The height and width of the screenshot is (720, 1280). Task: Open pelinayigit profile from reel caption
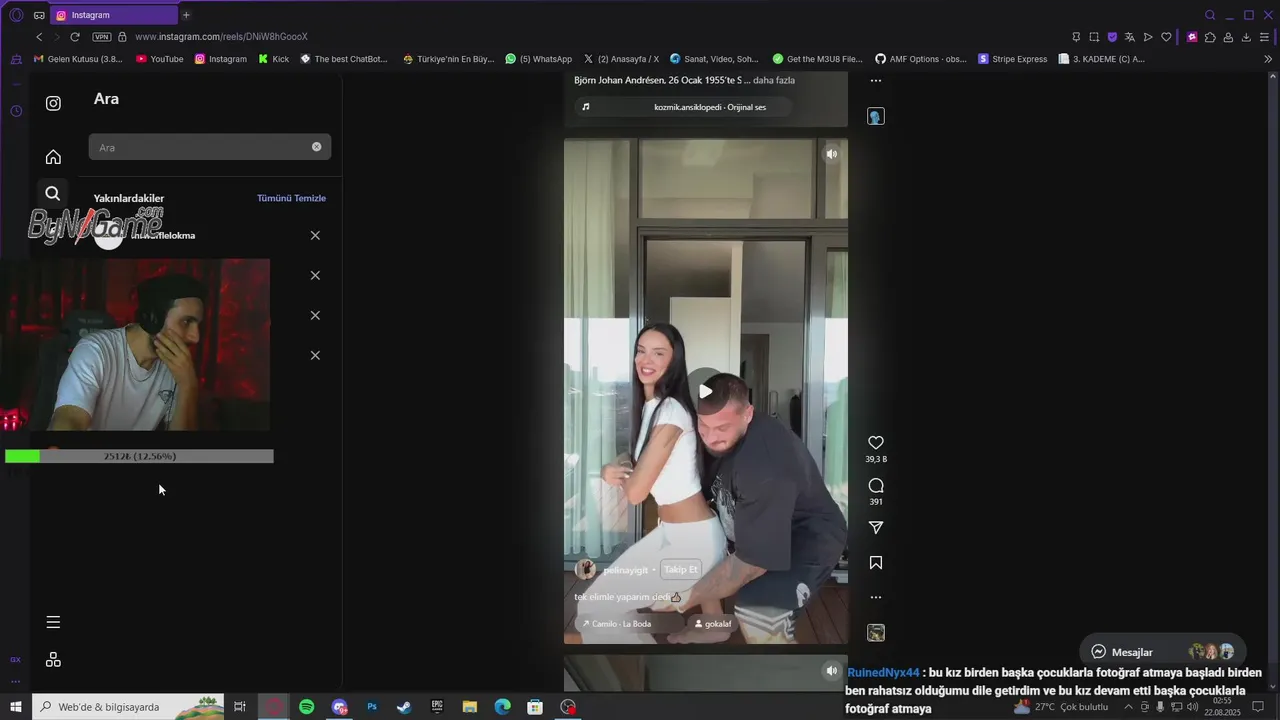click(625, 570)
